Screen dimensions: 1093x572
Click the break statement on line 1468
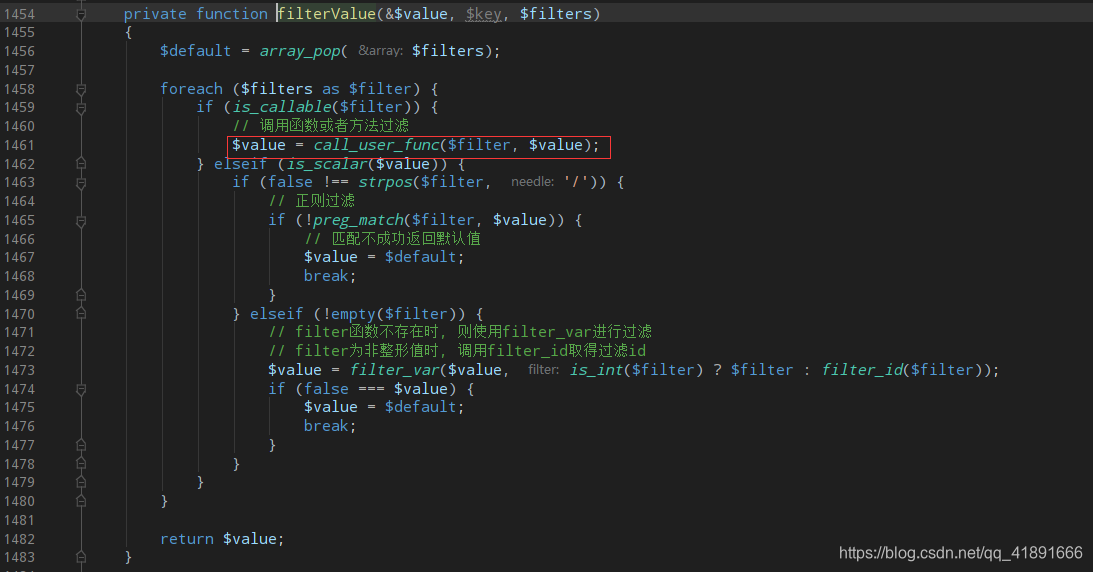(x=326, y=276)
